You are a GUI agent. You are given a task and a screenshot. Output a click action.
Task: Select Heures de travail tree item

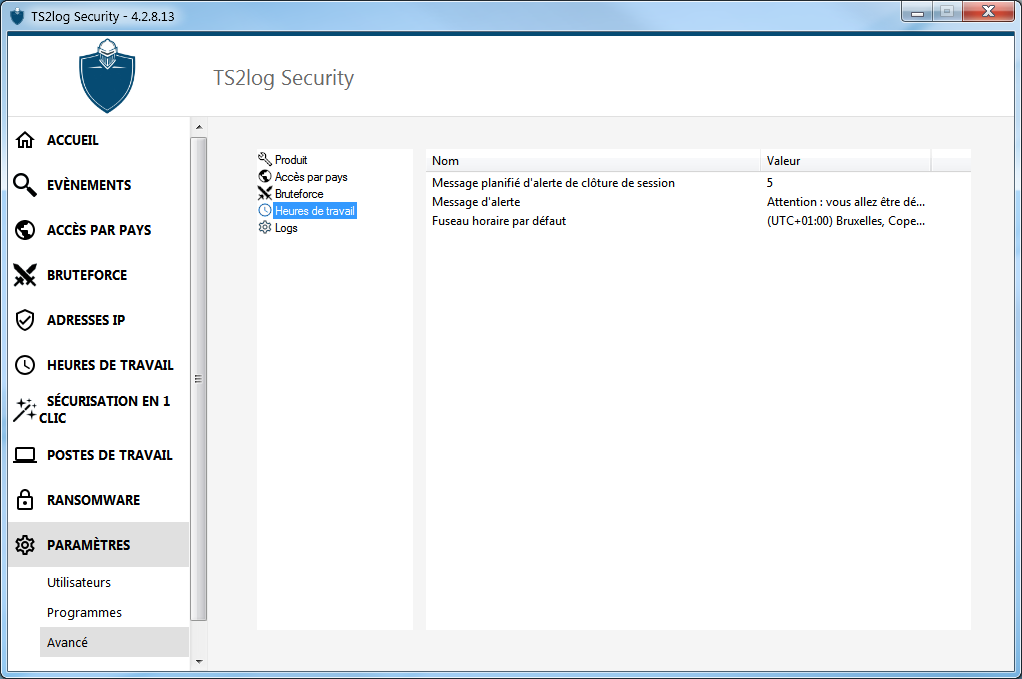315,210
